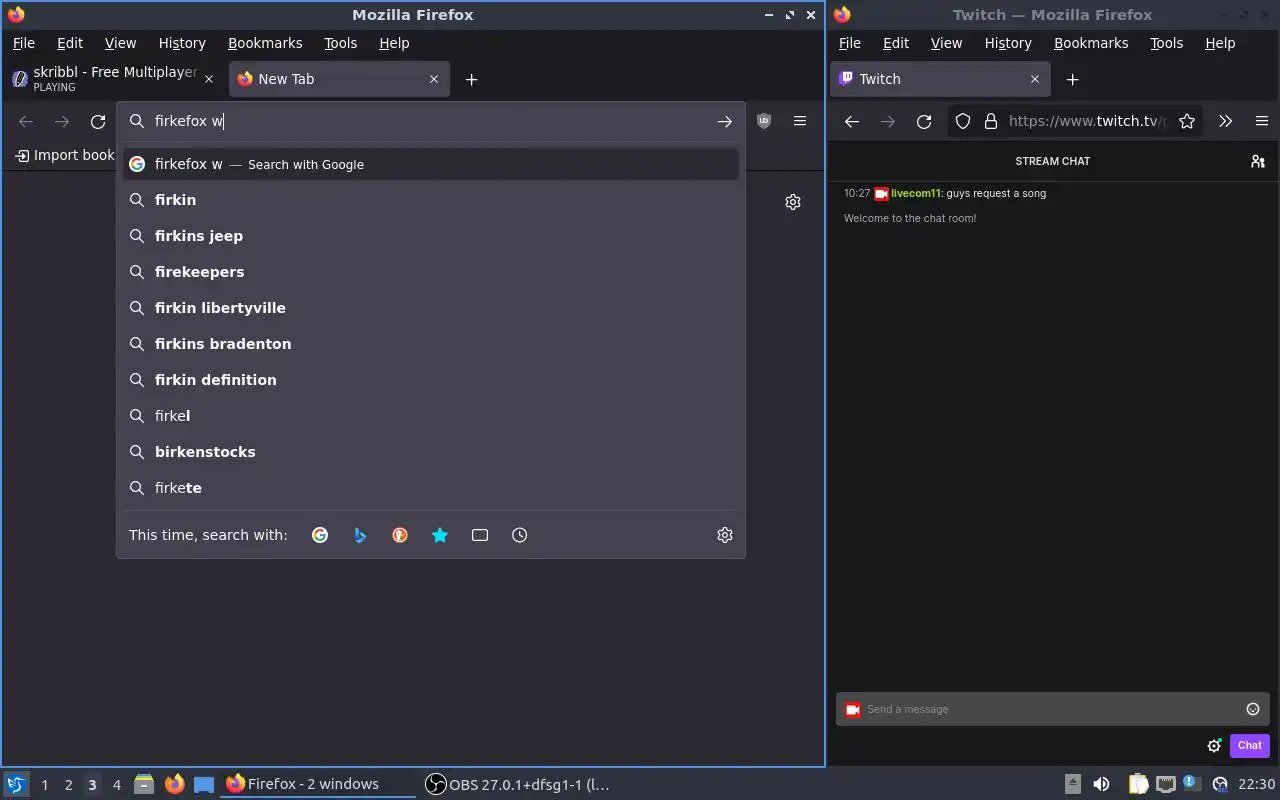Open the hamburger menu in the left Firefox window
1280x800 pixels.
(800, 121)
